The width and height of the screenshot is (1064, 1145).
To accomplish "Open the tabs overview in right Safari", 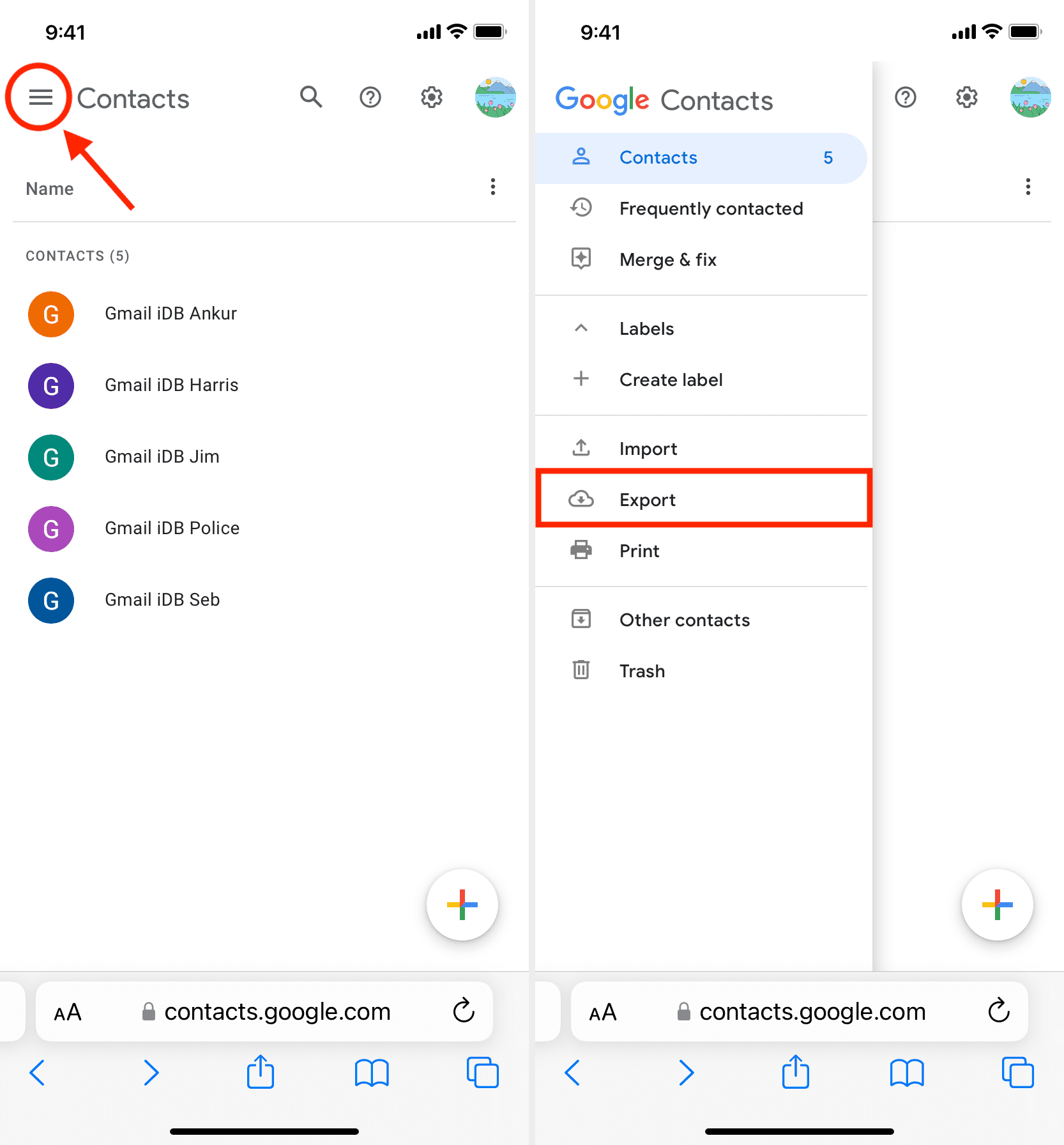I will 1018,1072.
